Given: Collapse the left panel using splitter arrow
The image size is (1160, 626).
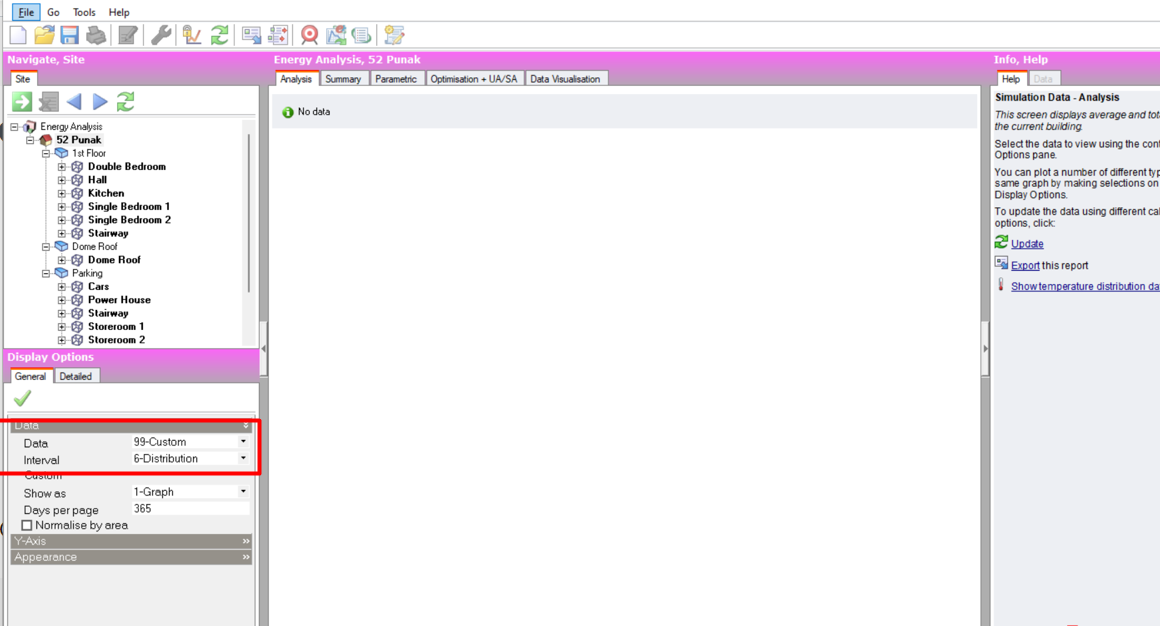Looking at the screenshot, I should click(263, 348).
